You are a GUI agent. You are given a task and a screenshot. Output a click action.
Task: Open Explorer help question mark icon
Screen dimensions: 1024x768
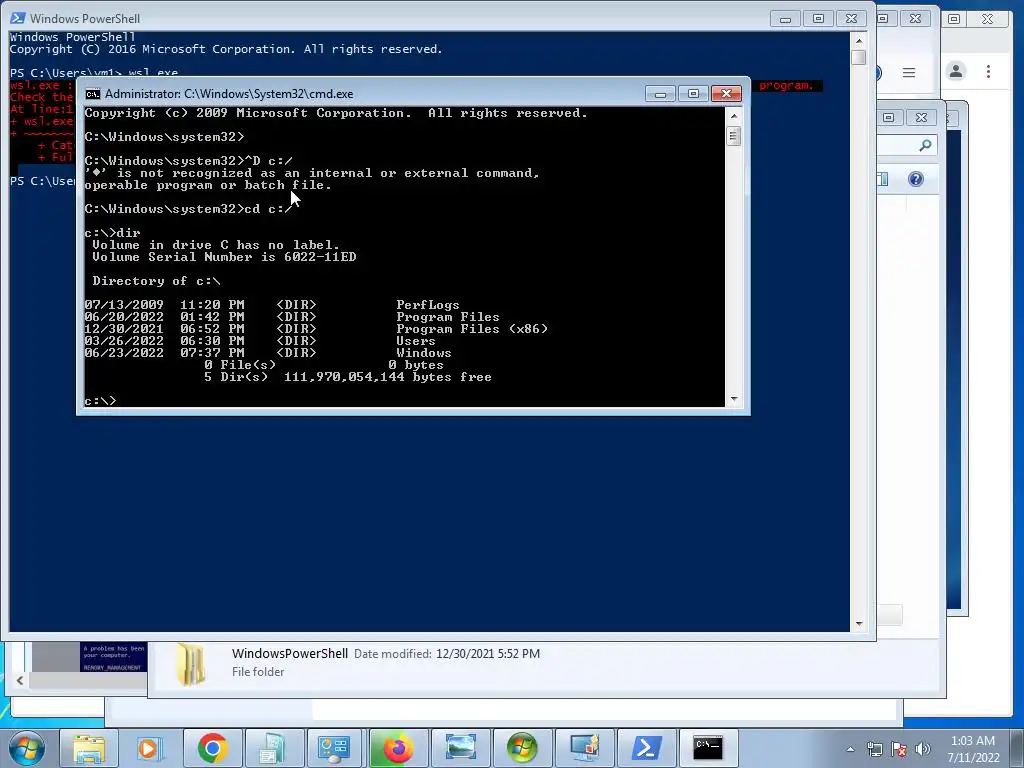(x=916, y=179)
